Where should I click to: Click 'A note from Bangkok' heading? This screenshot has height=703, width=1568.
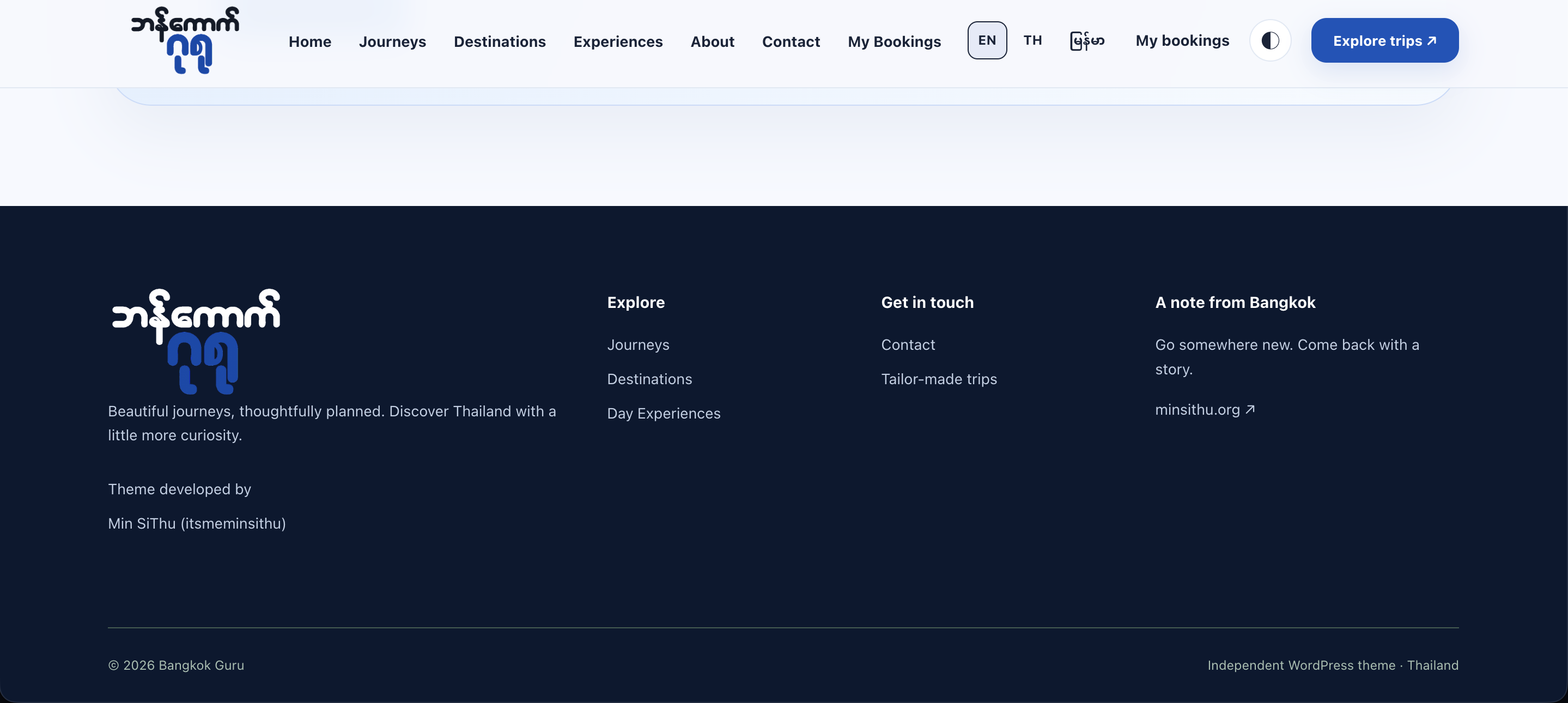point(1235,302)
